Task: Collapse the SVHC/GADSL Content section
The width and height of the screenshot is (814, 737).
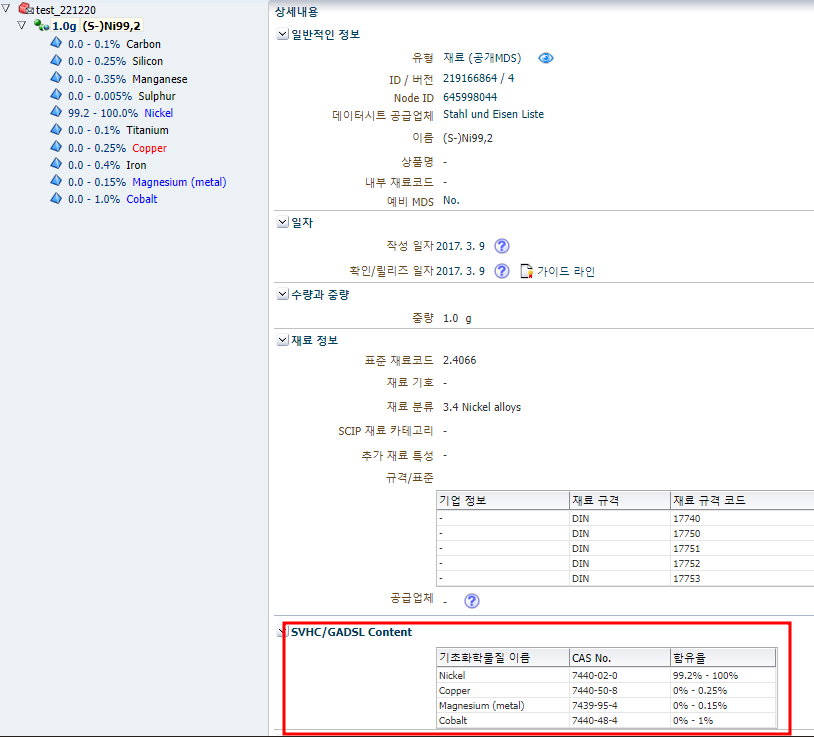Action: click(282, 632)
